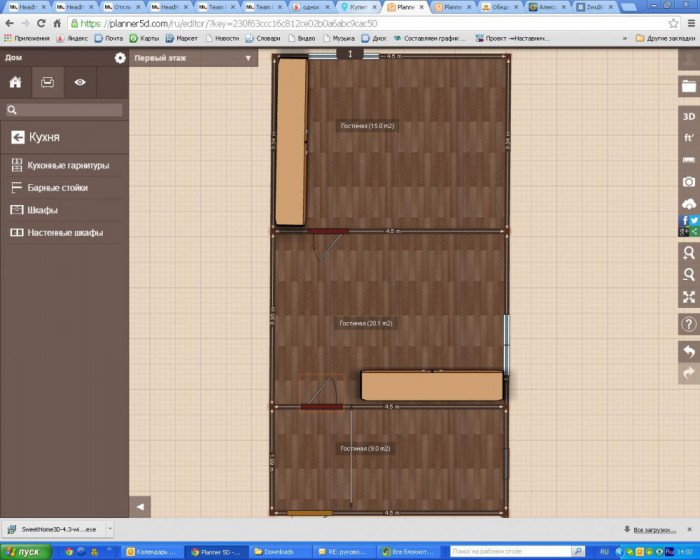Click the ruler icon in right toolbar

(x=688, y=160)
